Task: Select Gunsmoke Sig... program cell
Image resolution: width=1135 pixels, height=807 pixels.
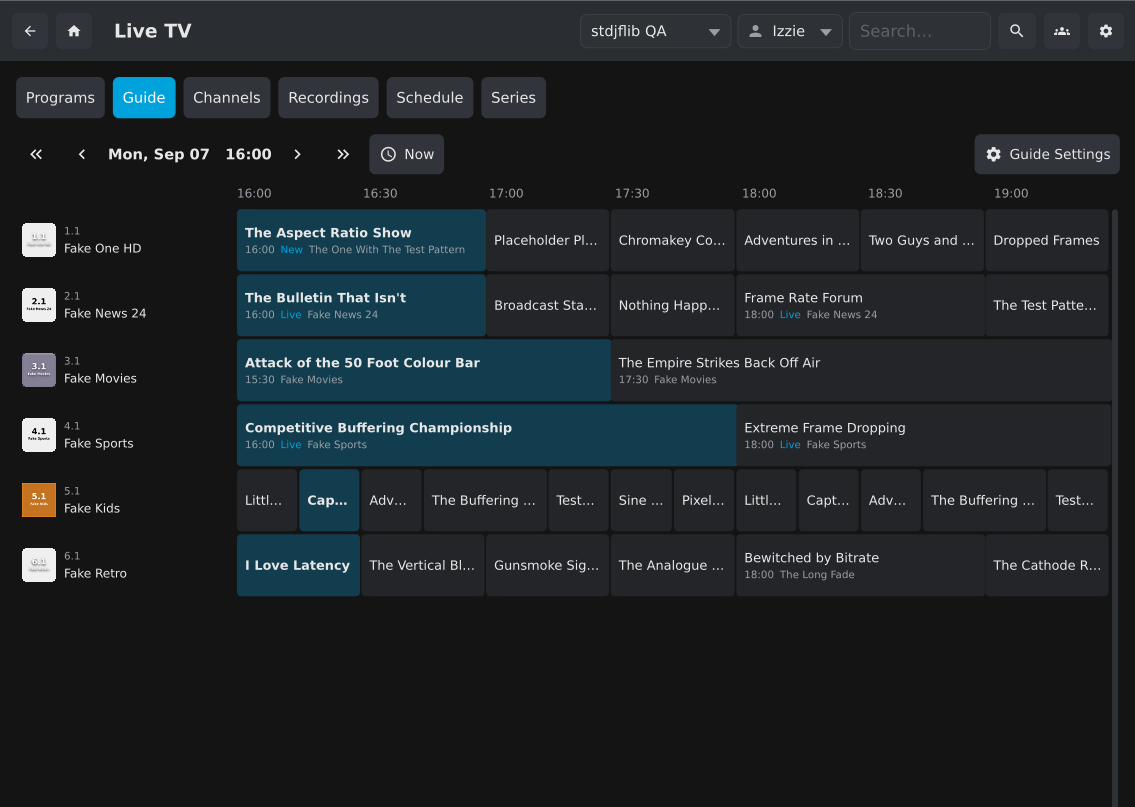Action: tap(547, 565)
